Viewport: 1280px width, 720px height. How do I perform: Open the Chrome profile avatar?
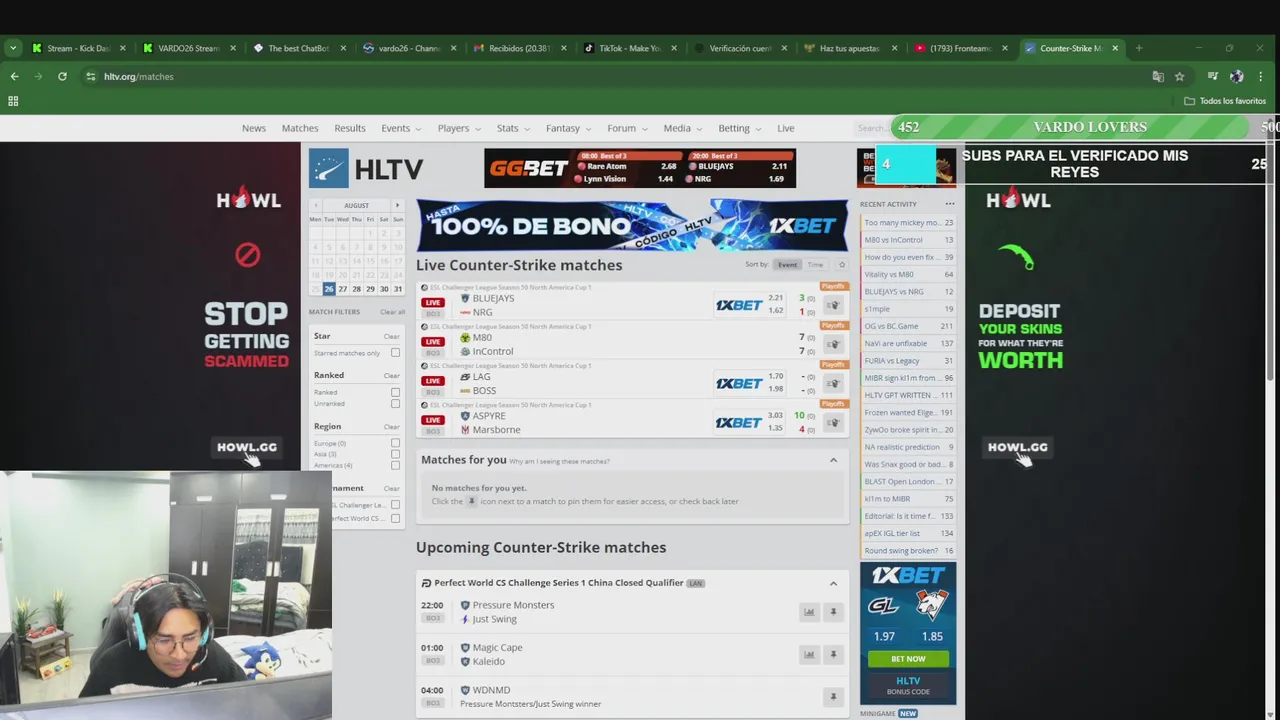(1237, 76)
